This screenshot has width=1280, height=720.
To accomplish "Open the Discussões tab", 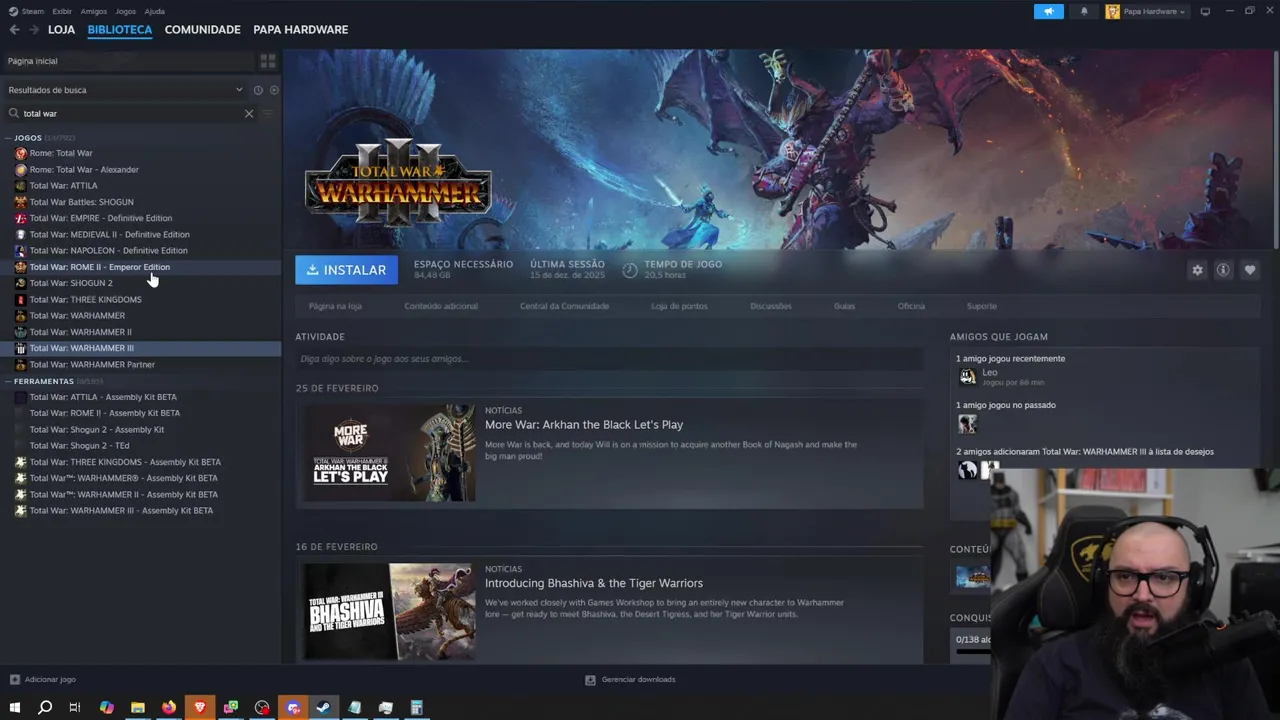I will pyautogui.click(x=771, y=306).
